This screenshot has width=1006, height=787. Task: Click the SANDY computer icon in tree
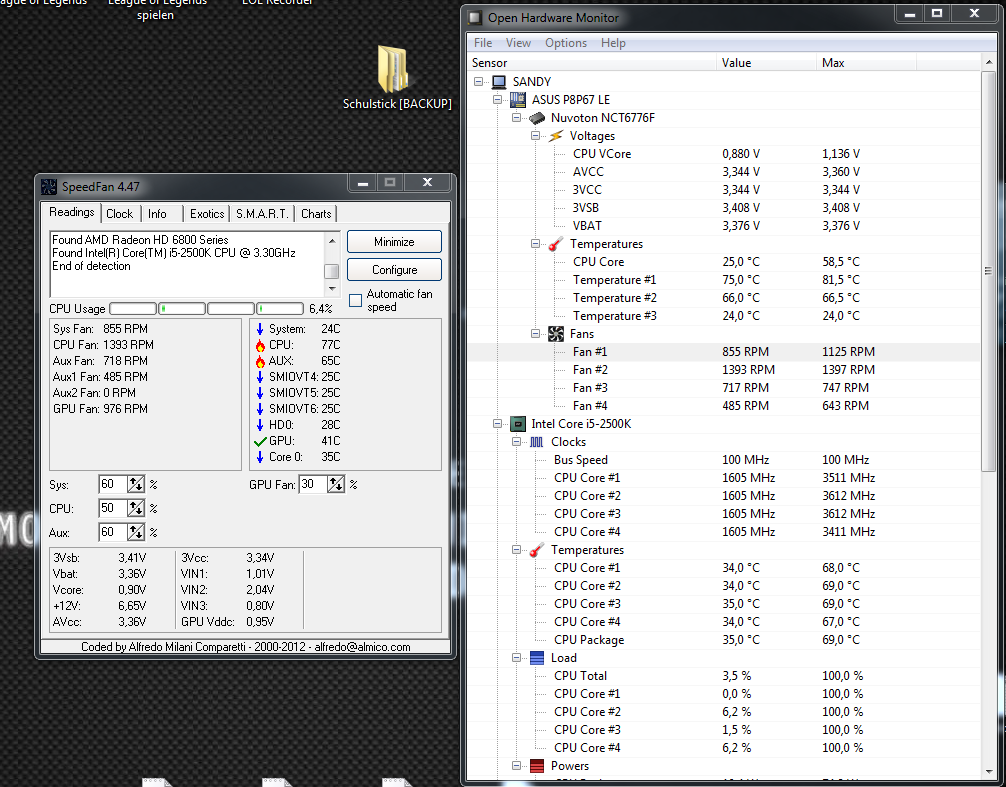point(499,81)
